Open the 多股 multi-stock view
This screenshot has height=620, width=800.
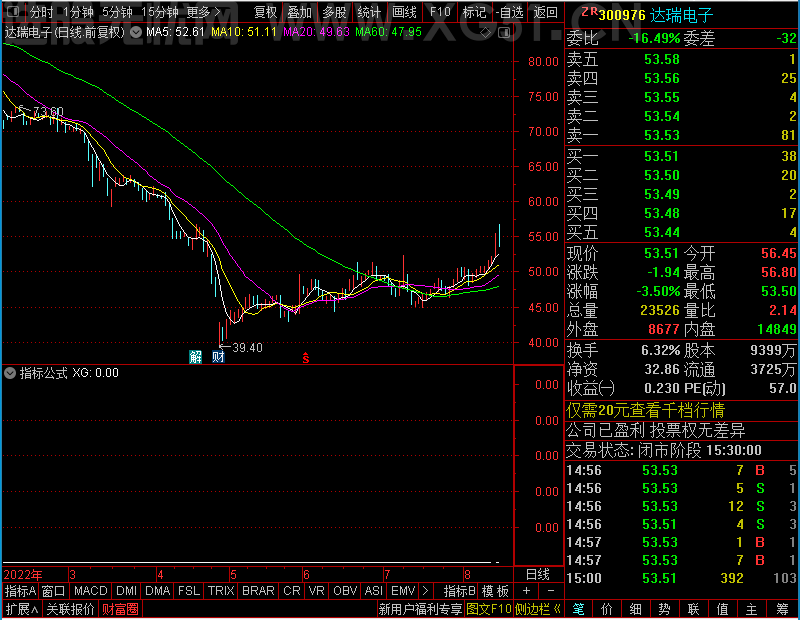coord(334,12)
